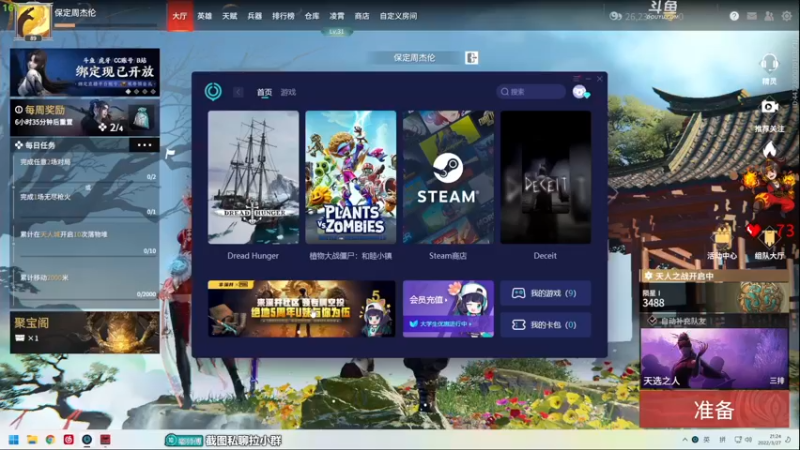Select 首页 tab in launcher
The width and height of the screenshot is (800, 450).
click(x=264, y=92)
